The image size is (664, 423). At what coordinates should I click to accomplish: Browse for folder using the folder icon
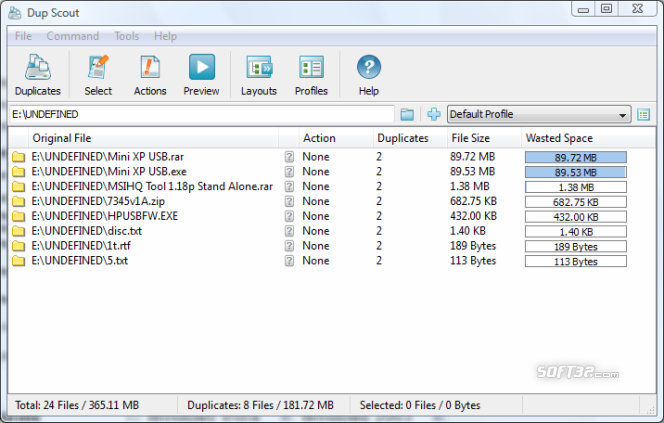pyautogui.click(x=407, y=114)
